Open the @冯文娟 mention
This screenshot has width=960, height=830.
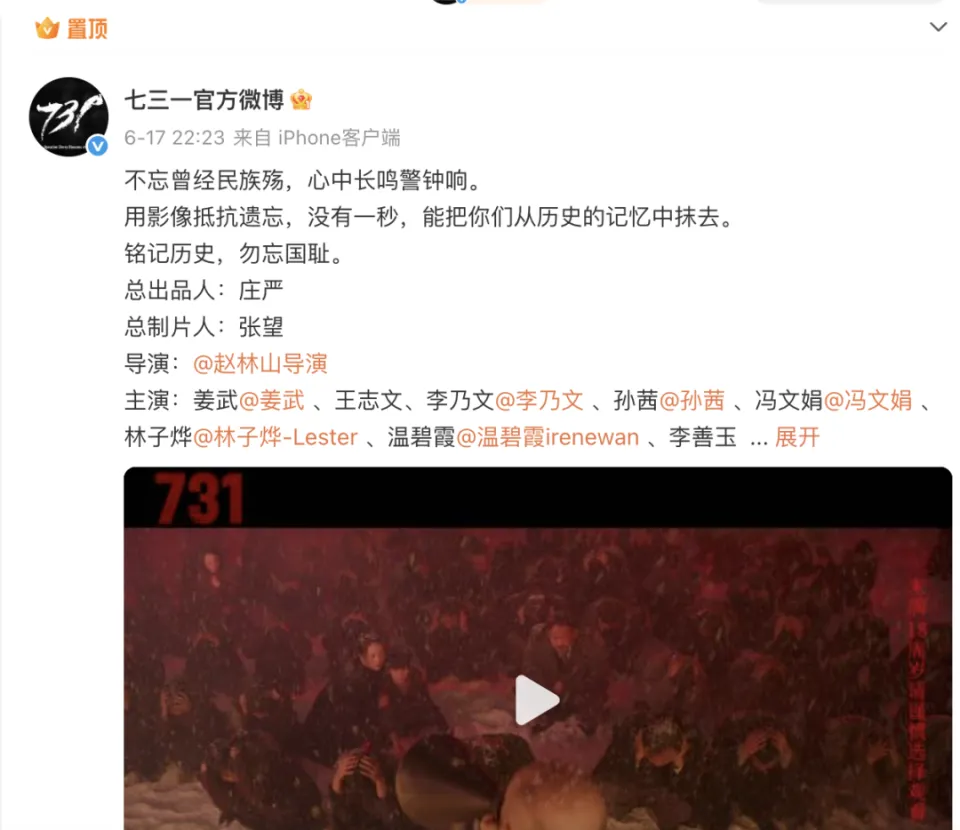click(868, 400)
